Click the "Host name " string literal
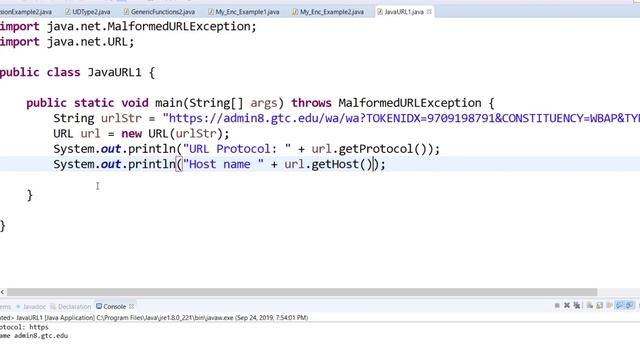This screenshot has height=360, width=640. (x=223, y=164)
